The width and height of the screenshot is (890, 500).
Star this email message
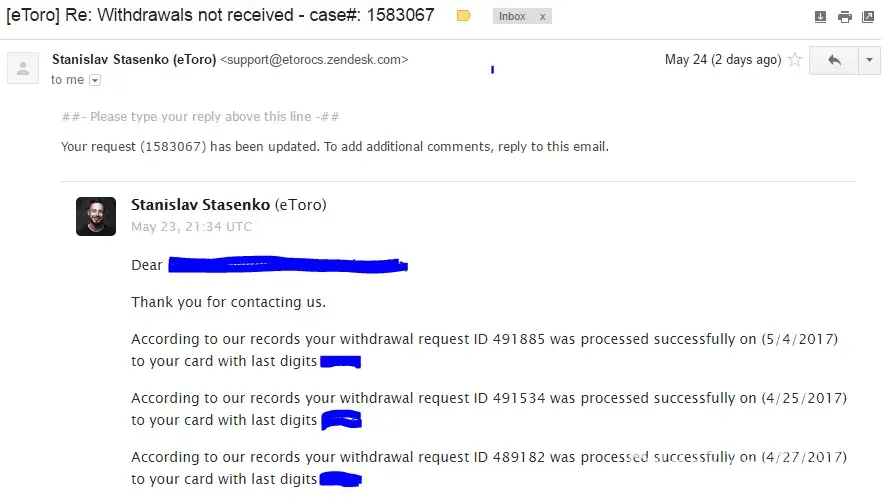[795, 60]
